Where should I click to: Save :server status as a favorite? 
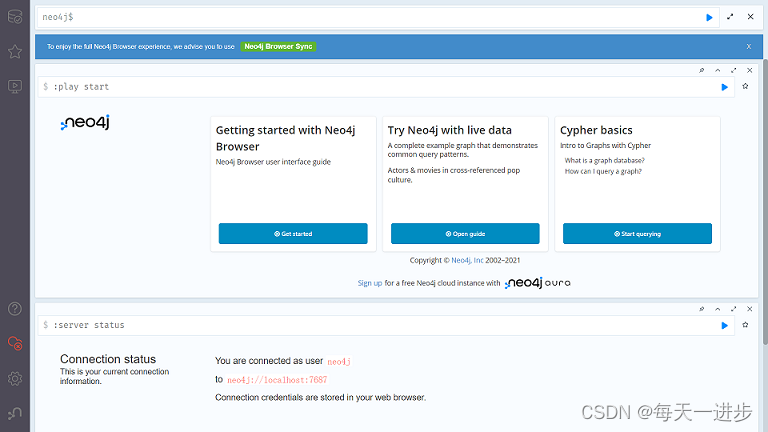pos(745,325)
